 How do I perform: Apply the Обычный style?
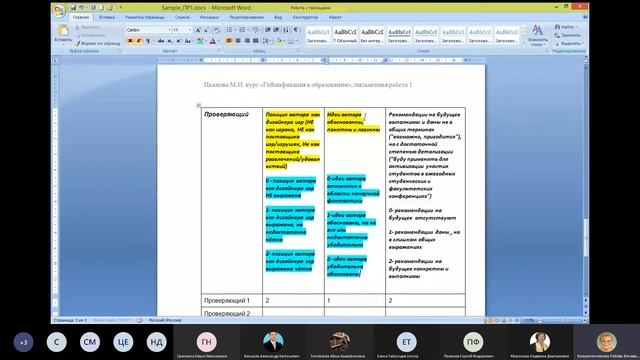tap(345, 36)
